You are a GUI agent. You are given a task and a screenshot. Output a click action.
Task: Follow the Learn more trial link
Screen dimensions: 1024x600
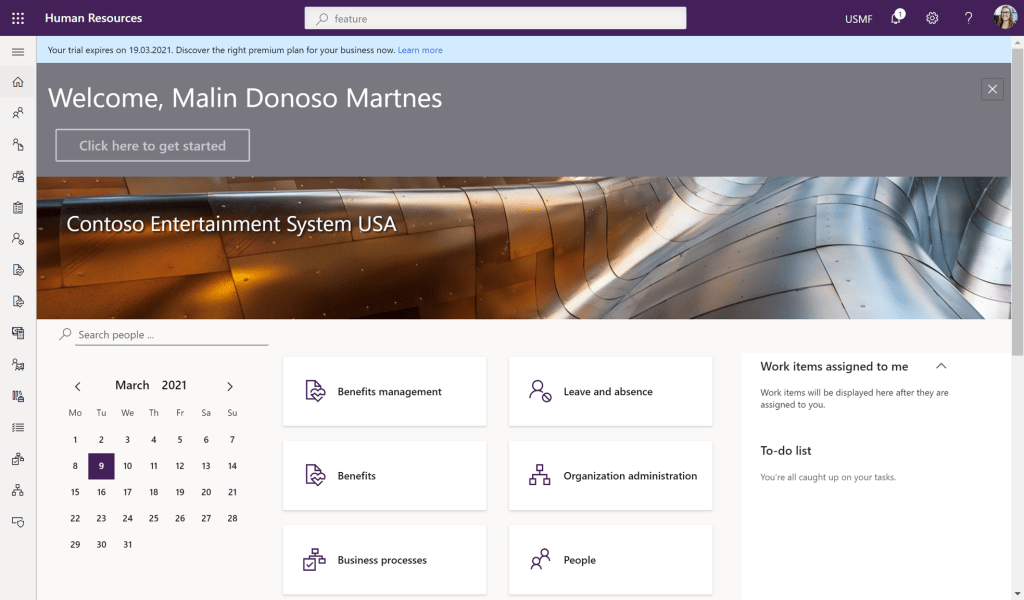click(420, 50)
